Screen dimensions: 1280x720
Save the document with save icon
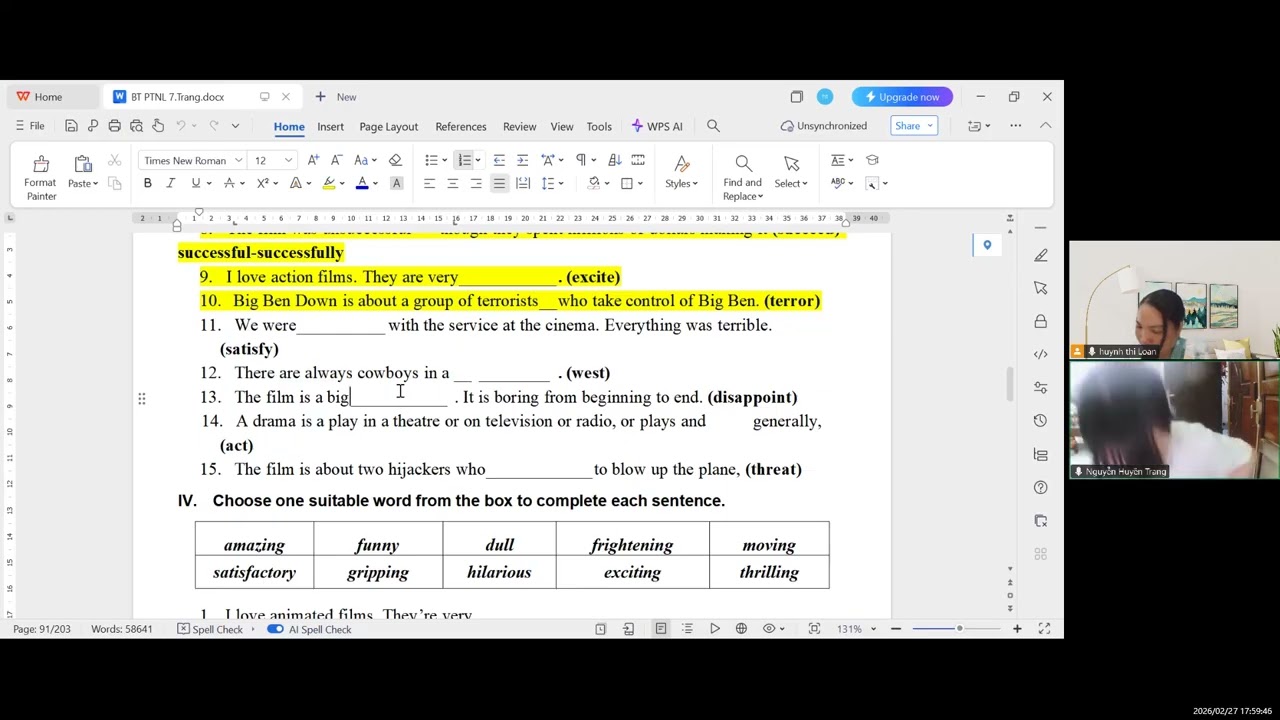tap(71, 126)
